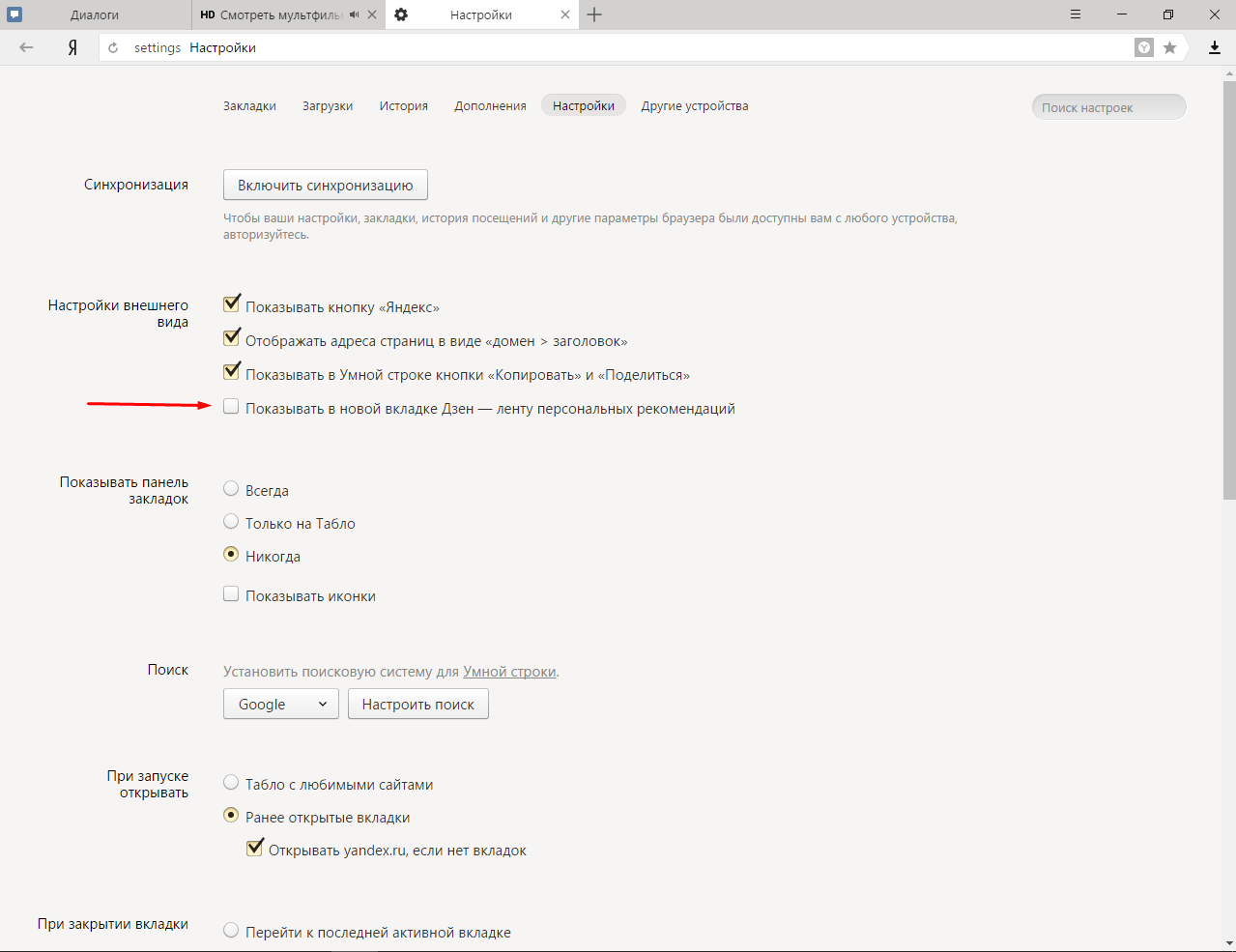Open downloads with the arrow icon
The height and width of the screenshot is (952, 1236).
(x=1215, y=47)
